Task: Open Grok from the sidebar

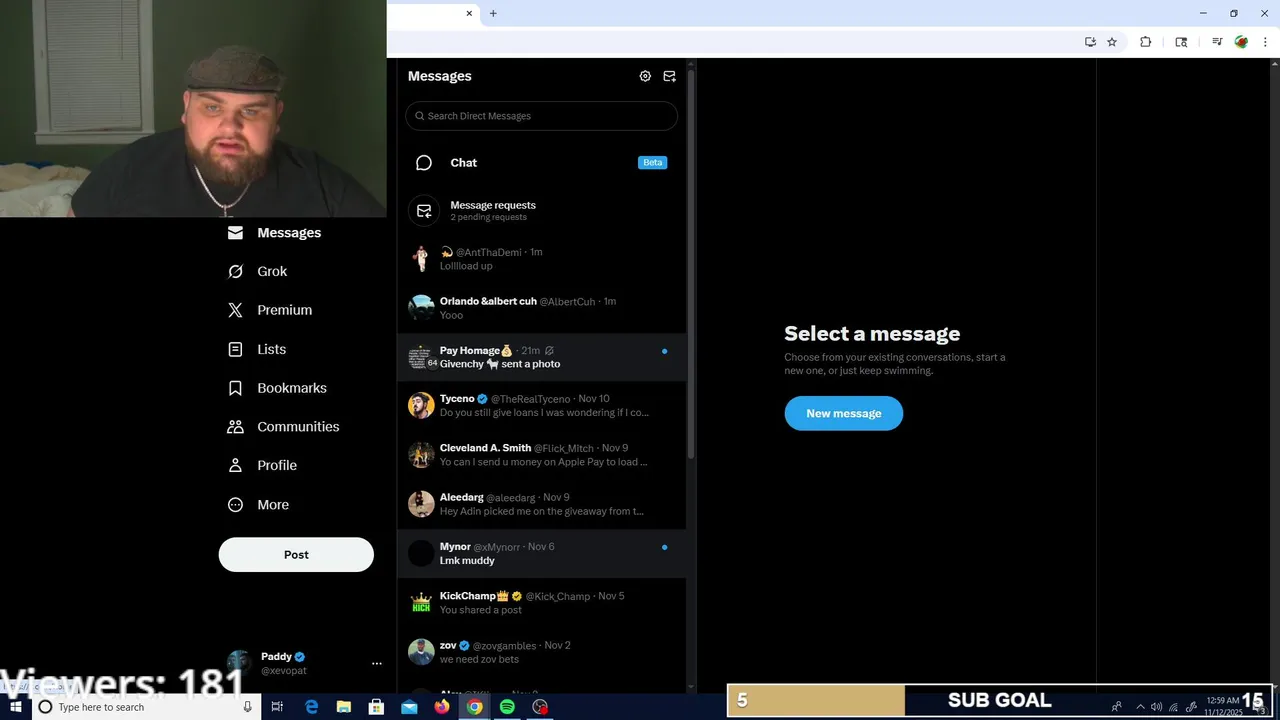Action: [258, 271]
